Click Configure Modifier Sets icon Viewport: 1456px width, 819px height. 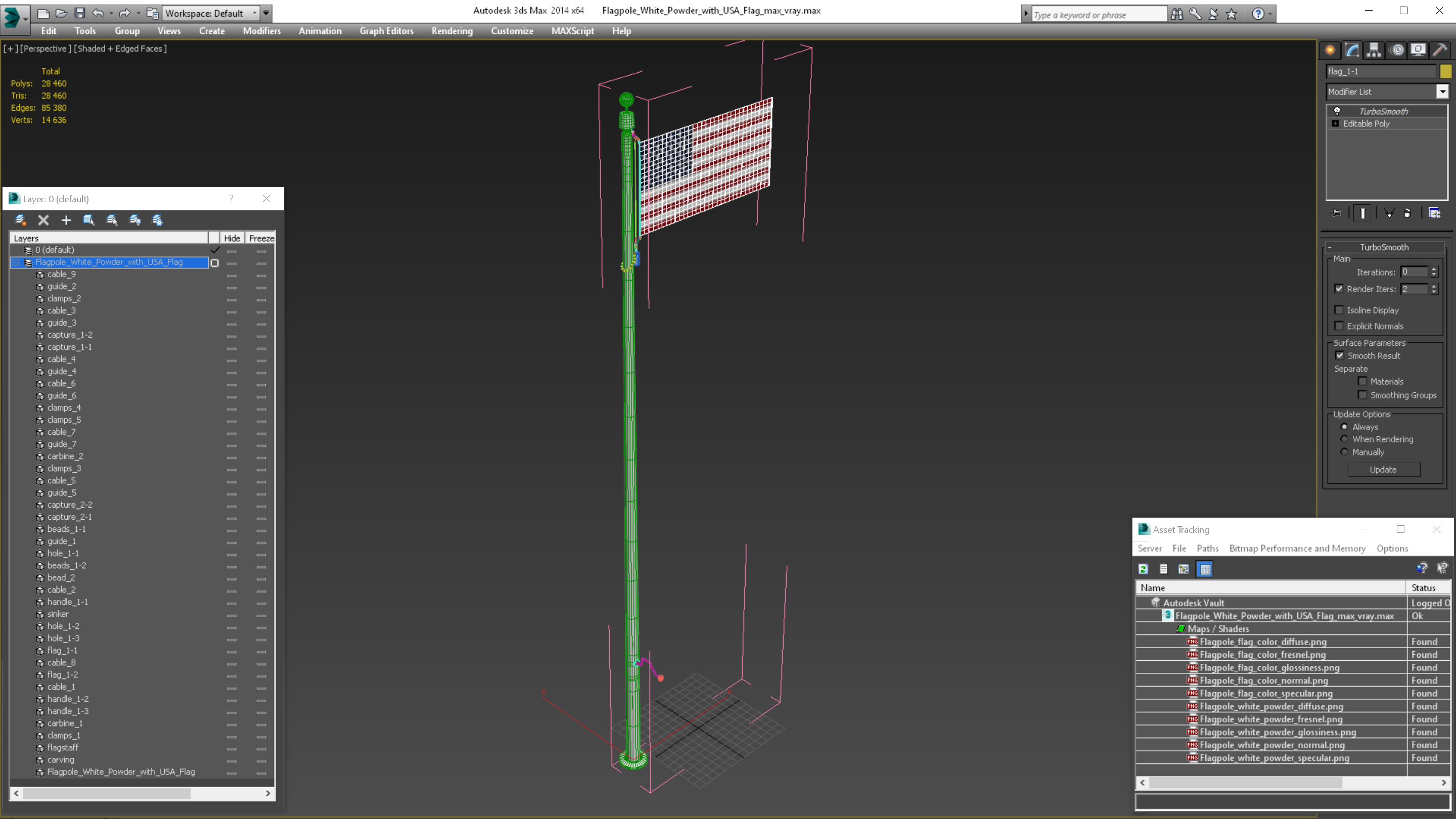click(x=1435, y=213)
